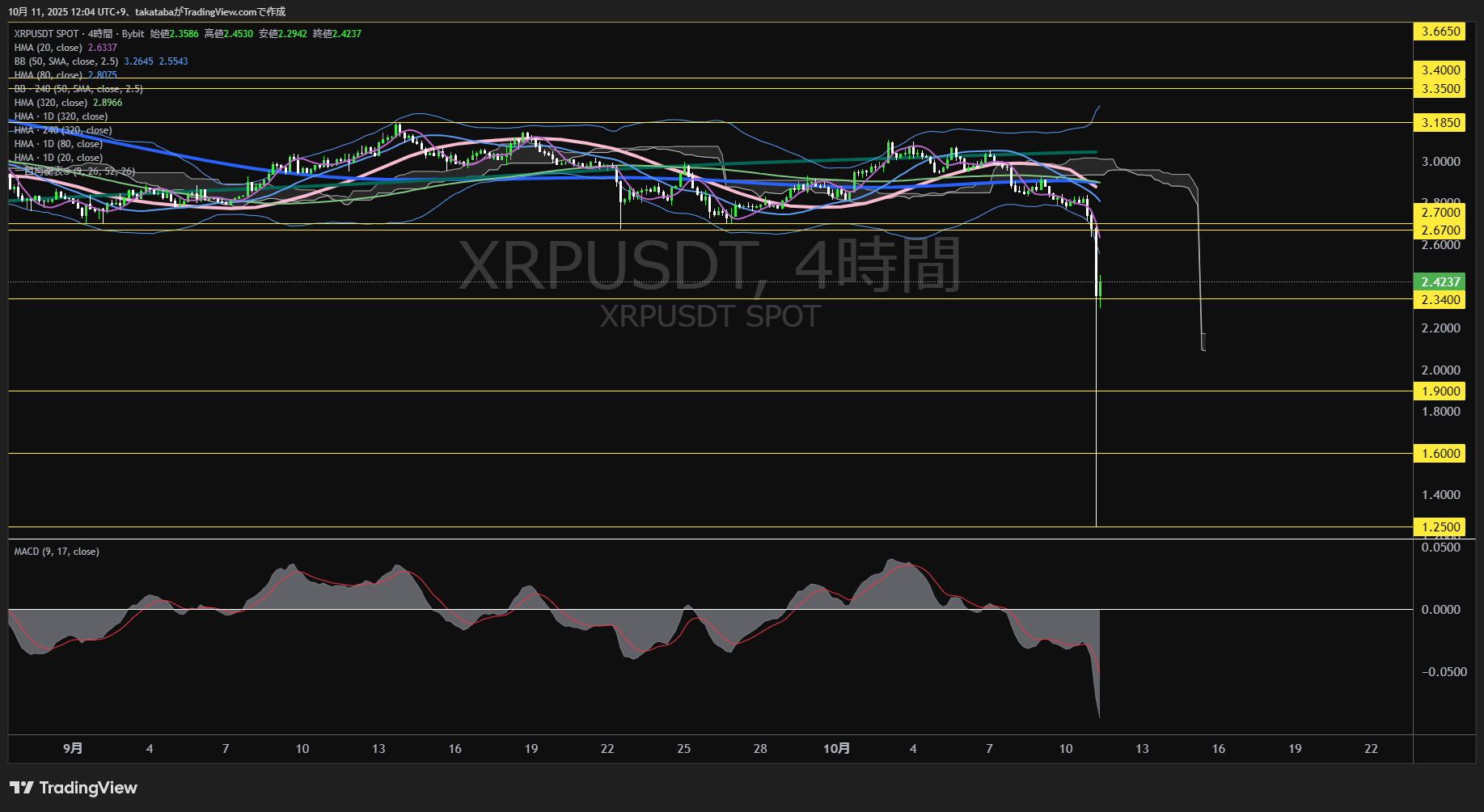Select the 3.1850 horizontal line price tag
Viewport: 1484px width, 812px height.
[1440, 123]
